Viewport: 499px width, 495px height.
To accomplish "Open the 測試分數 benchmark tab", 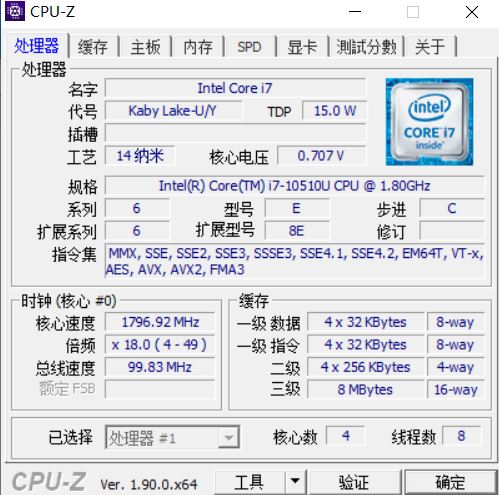I will coord(366,47).
